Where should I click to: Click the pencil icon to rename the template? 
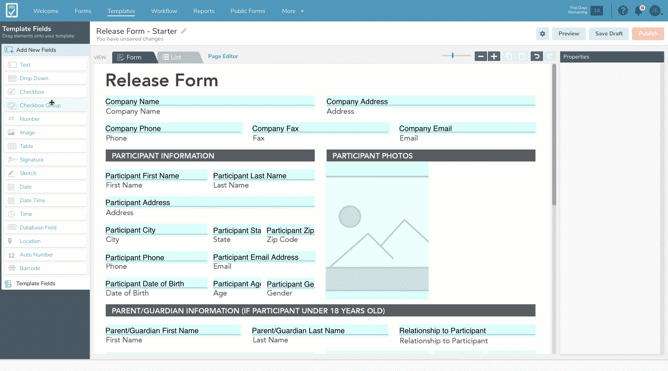click(184, 31)
